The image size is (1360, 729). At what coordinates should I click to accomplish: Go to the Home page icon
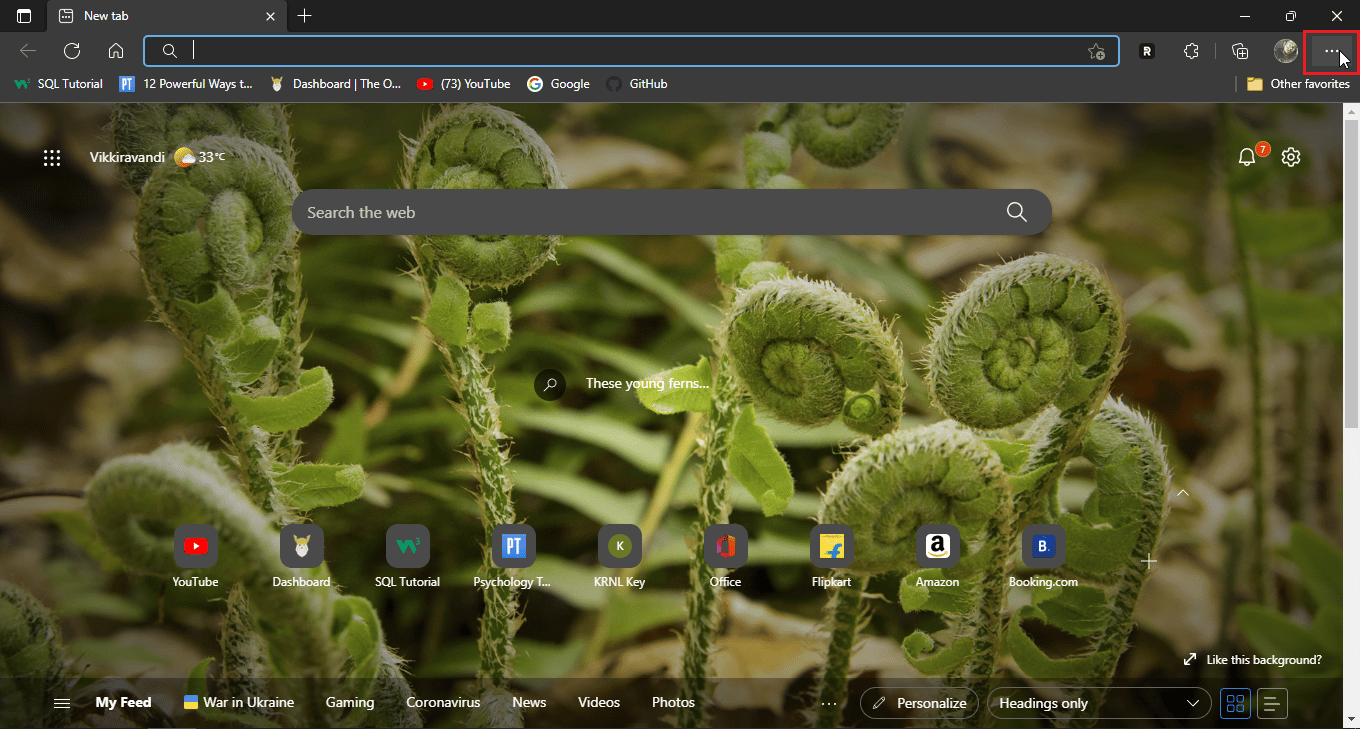116,51
